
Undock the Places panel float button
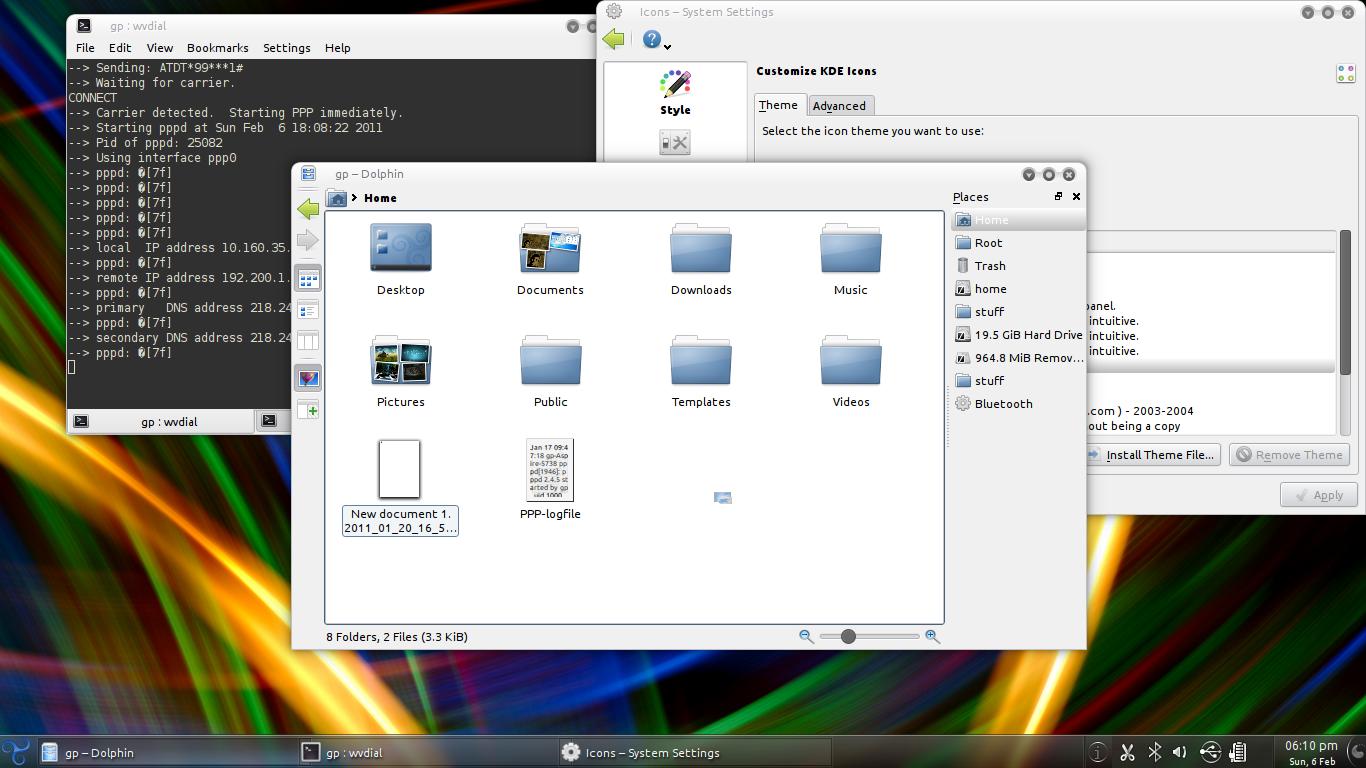point(1058,197)
